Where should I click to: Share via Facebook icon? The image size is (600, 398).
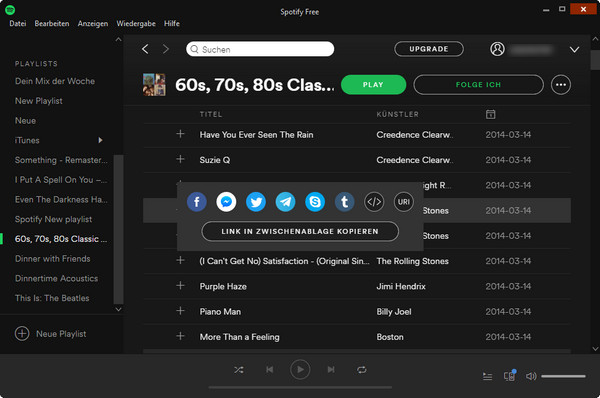197,202
